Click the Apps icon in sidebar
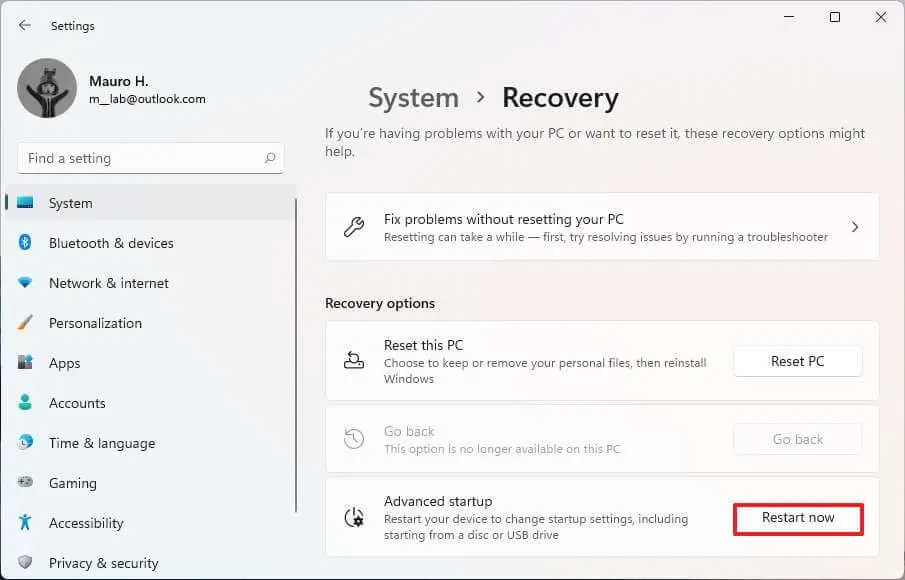The width and height of the screenshot is (905, 580). tap(25, 363)
